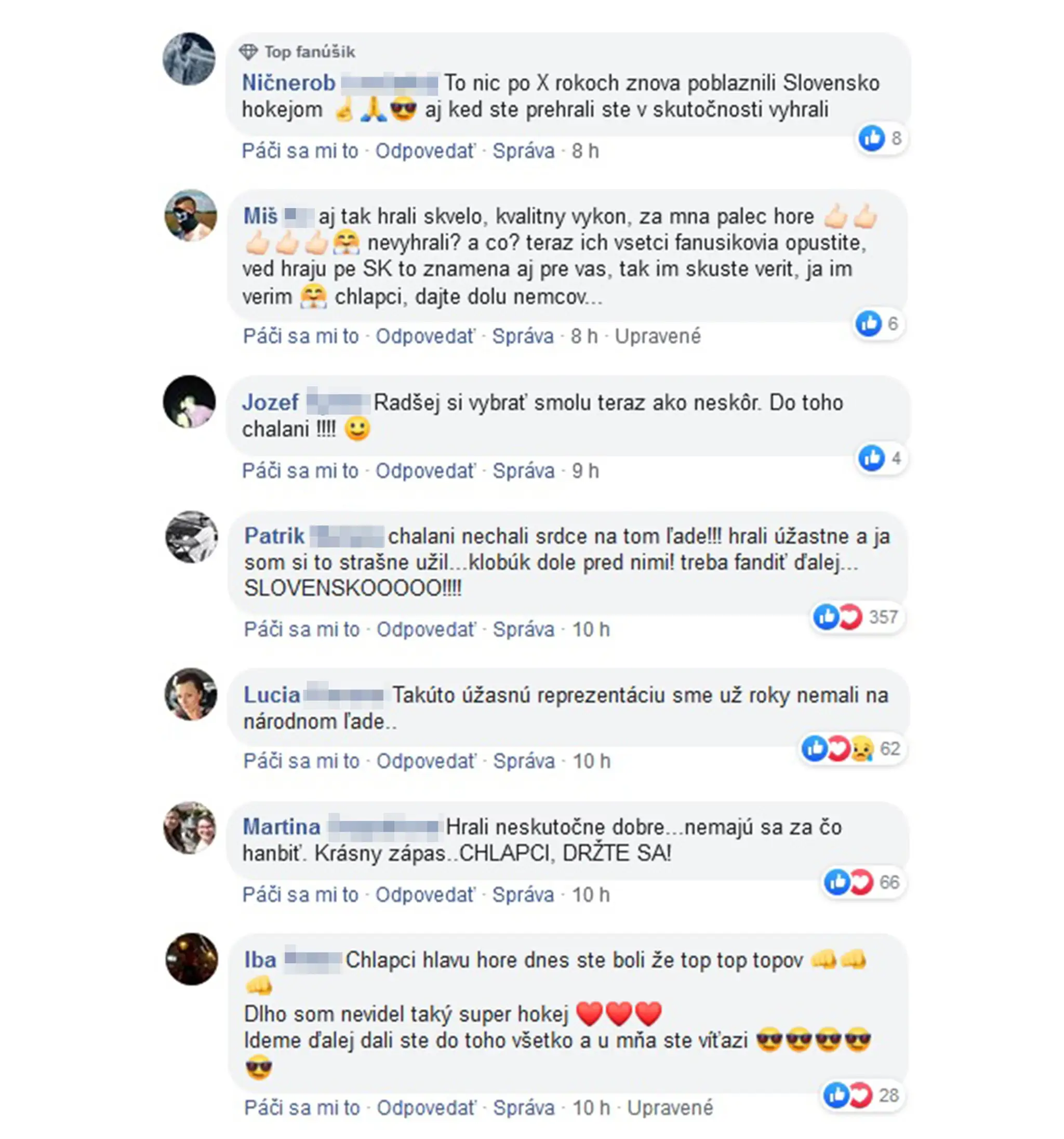Open Ničnerob's profile picture
Viewport: 1064px width, 1139px height.
[x=189, y=59]
